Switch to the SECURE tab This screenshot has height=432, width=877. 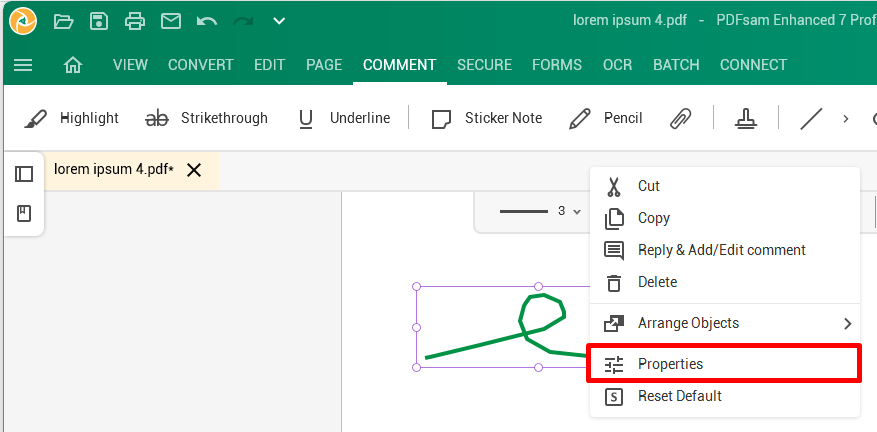484,65
